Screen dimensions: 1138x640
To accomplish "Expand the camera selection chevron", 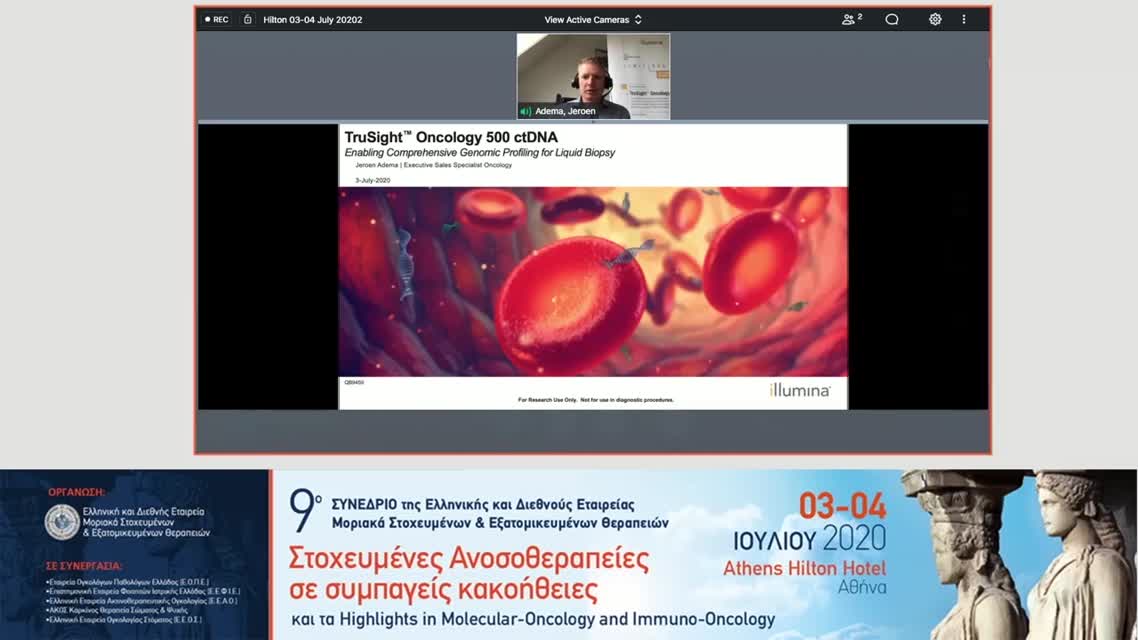I will tap(640, 18).
